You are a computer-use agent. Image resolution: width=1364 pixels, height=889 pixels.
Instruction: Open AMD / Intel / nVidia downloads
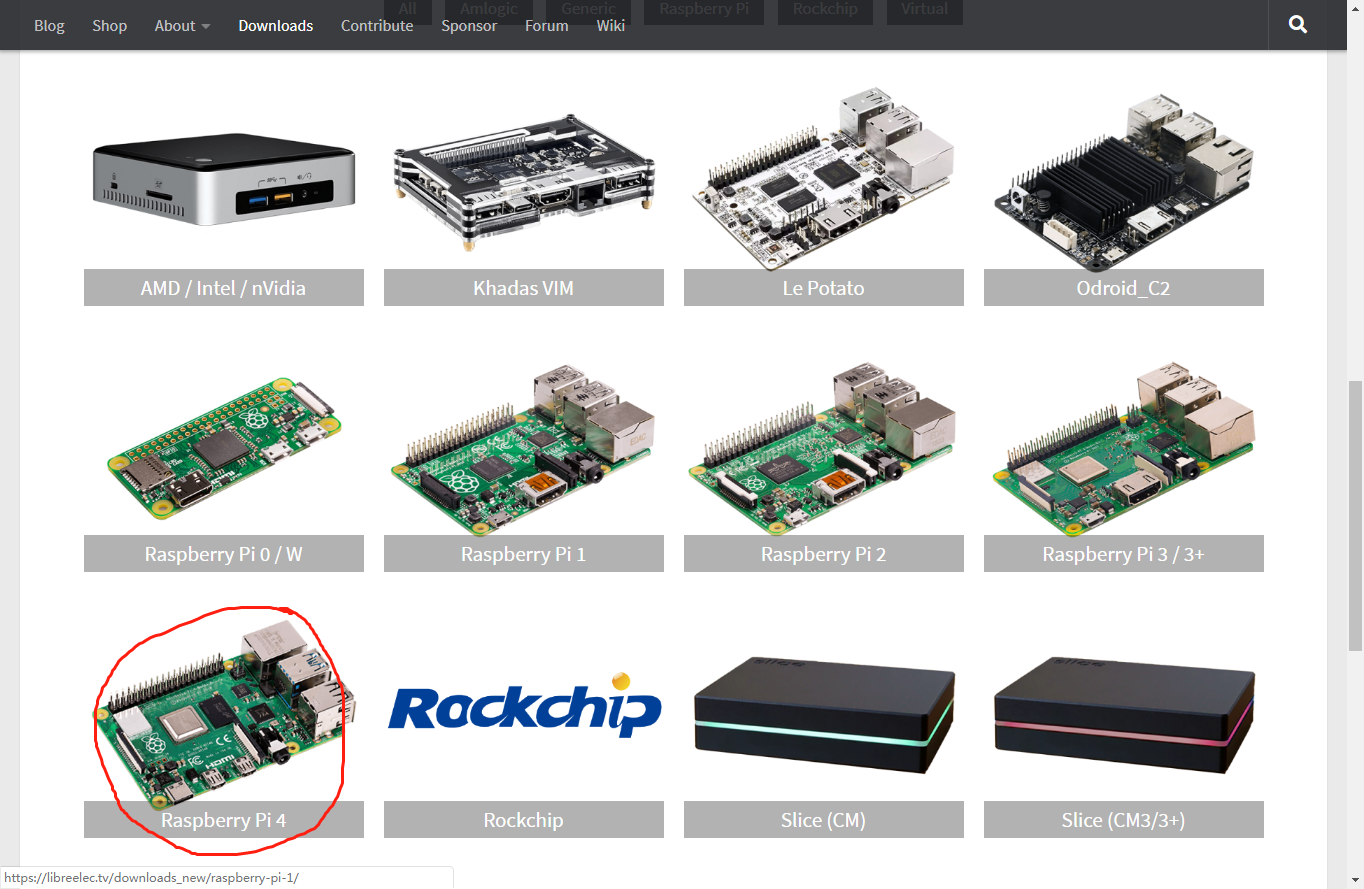pyautogui.click(x=224, y=288)
